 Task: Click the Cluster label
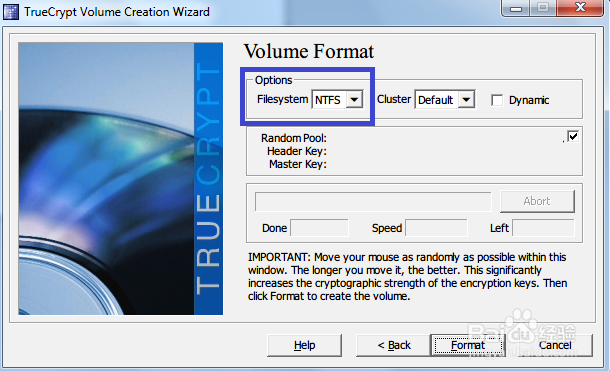click(x=394, y=100)
